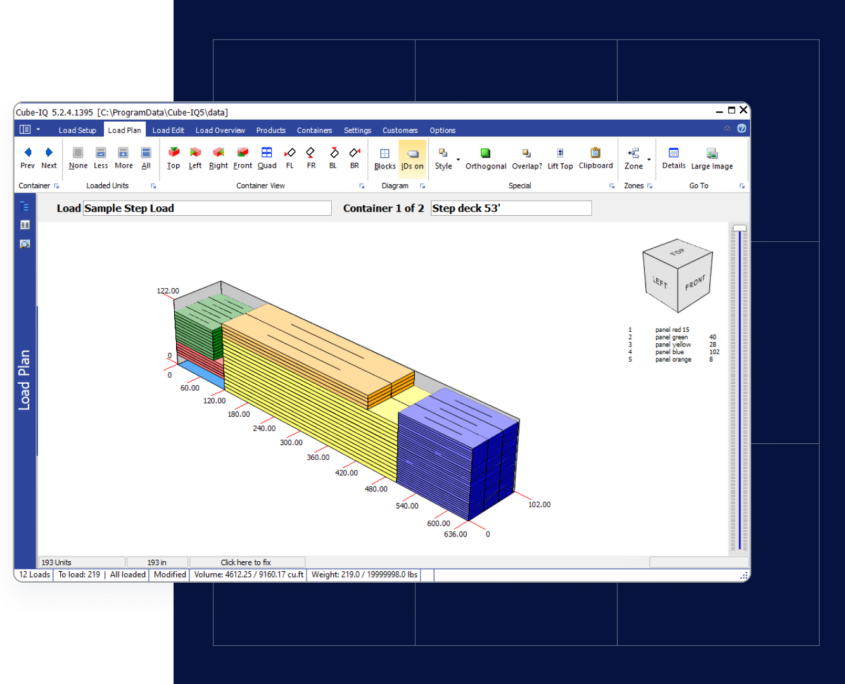Select the BR back-right view

click(x=355, y=158)
